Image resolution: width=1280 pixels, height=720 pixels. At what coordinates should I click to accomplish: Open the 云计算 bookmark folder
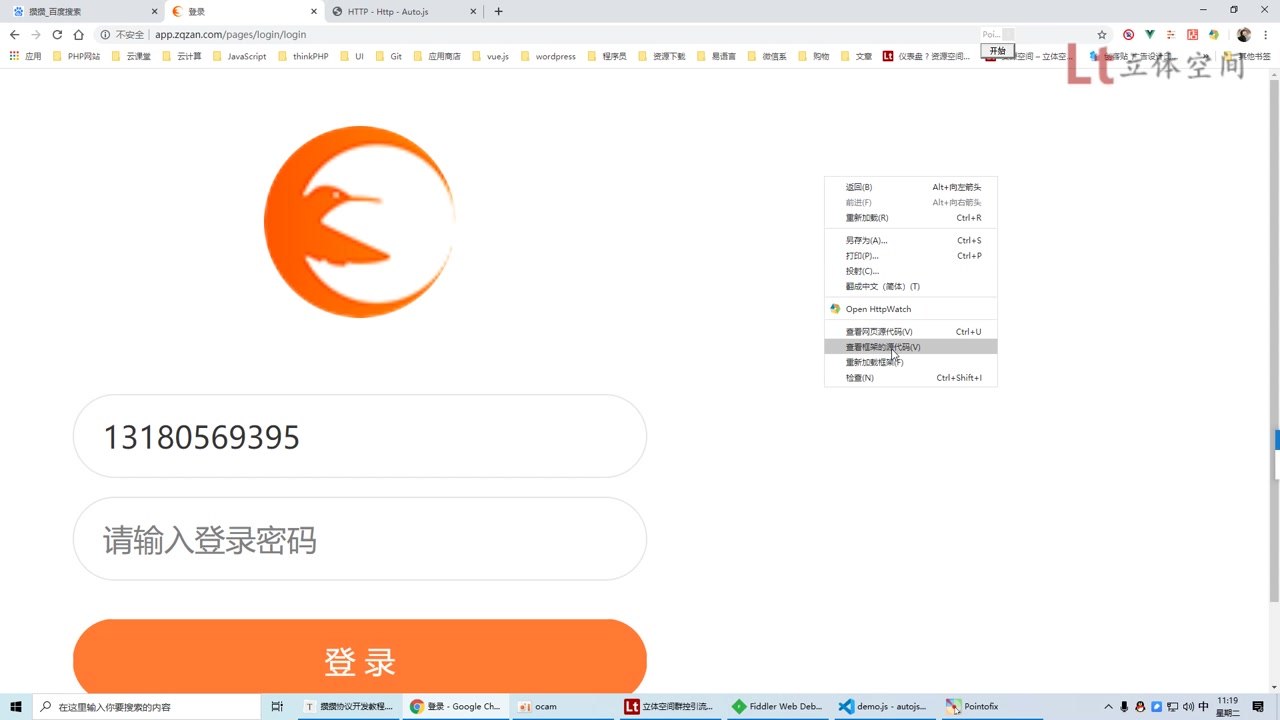pyautogui.click(x=182, y=56)
